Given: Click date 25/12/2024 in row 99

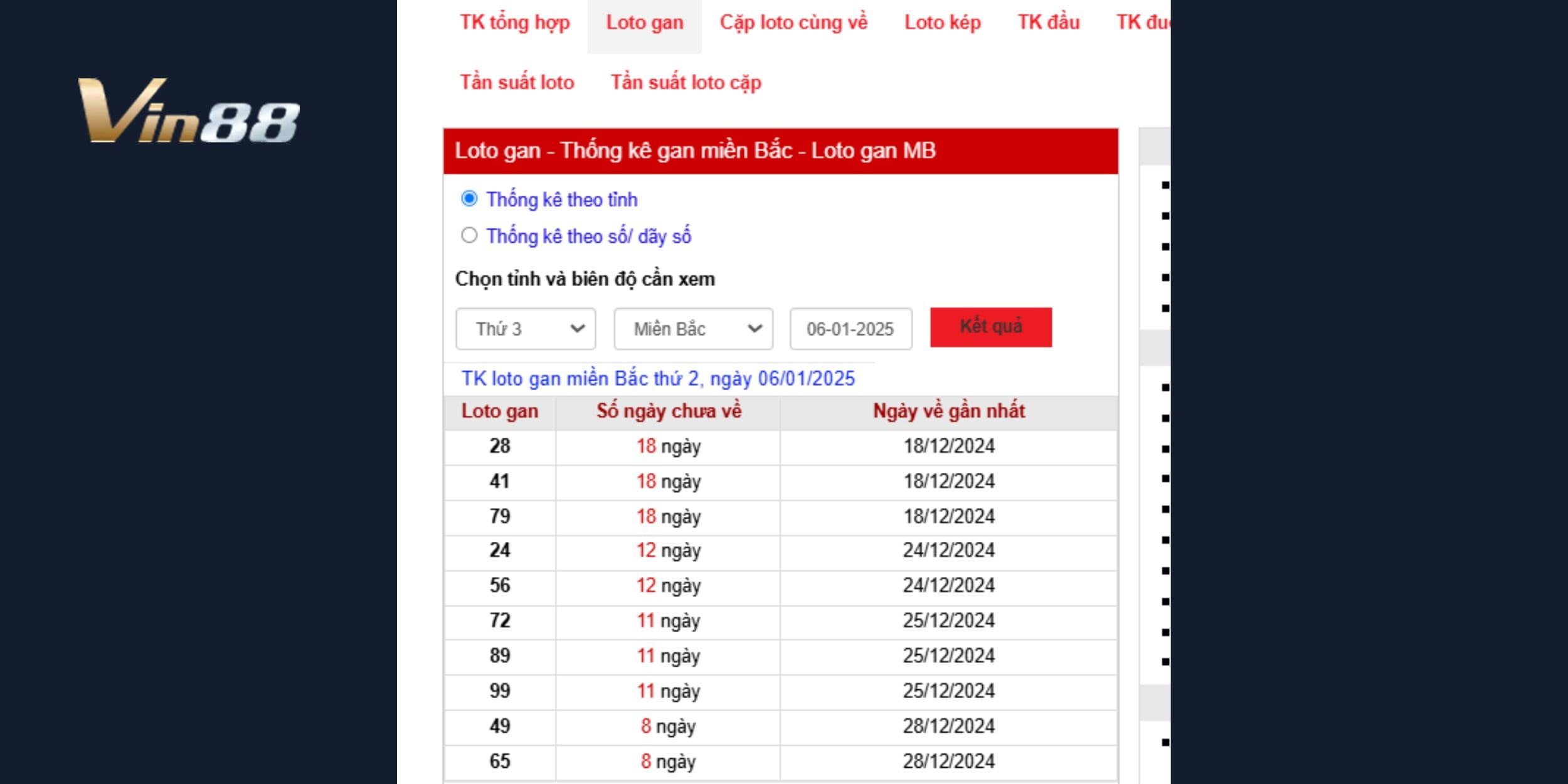Looking at the screenshot, I should tap(949, 691).
